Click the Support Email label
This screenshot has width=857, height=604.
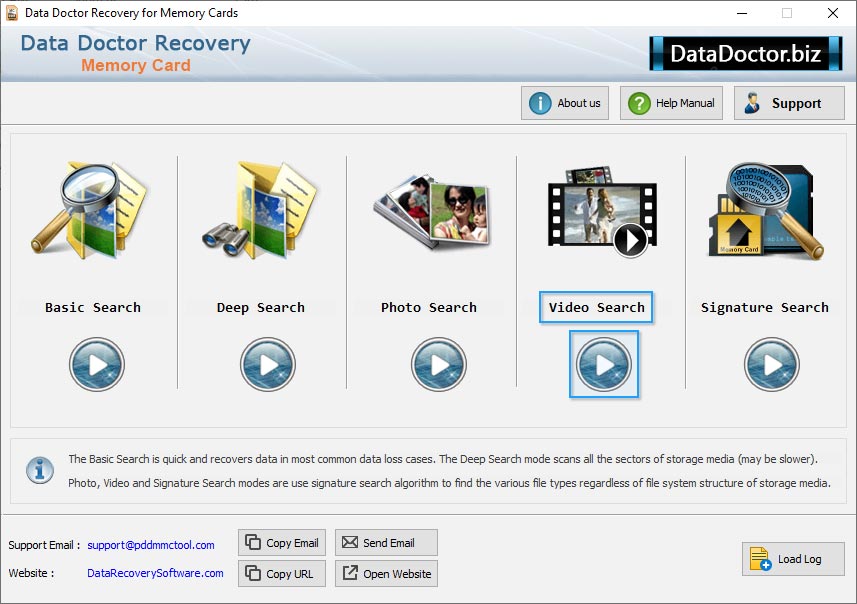click(44, 545)
